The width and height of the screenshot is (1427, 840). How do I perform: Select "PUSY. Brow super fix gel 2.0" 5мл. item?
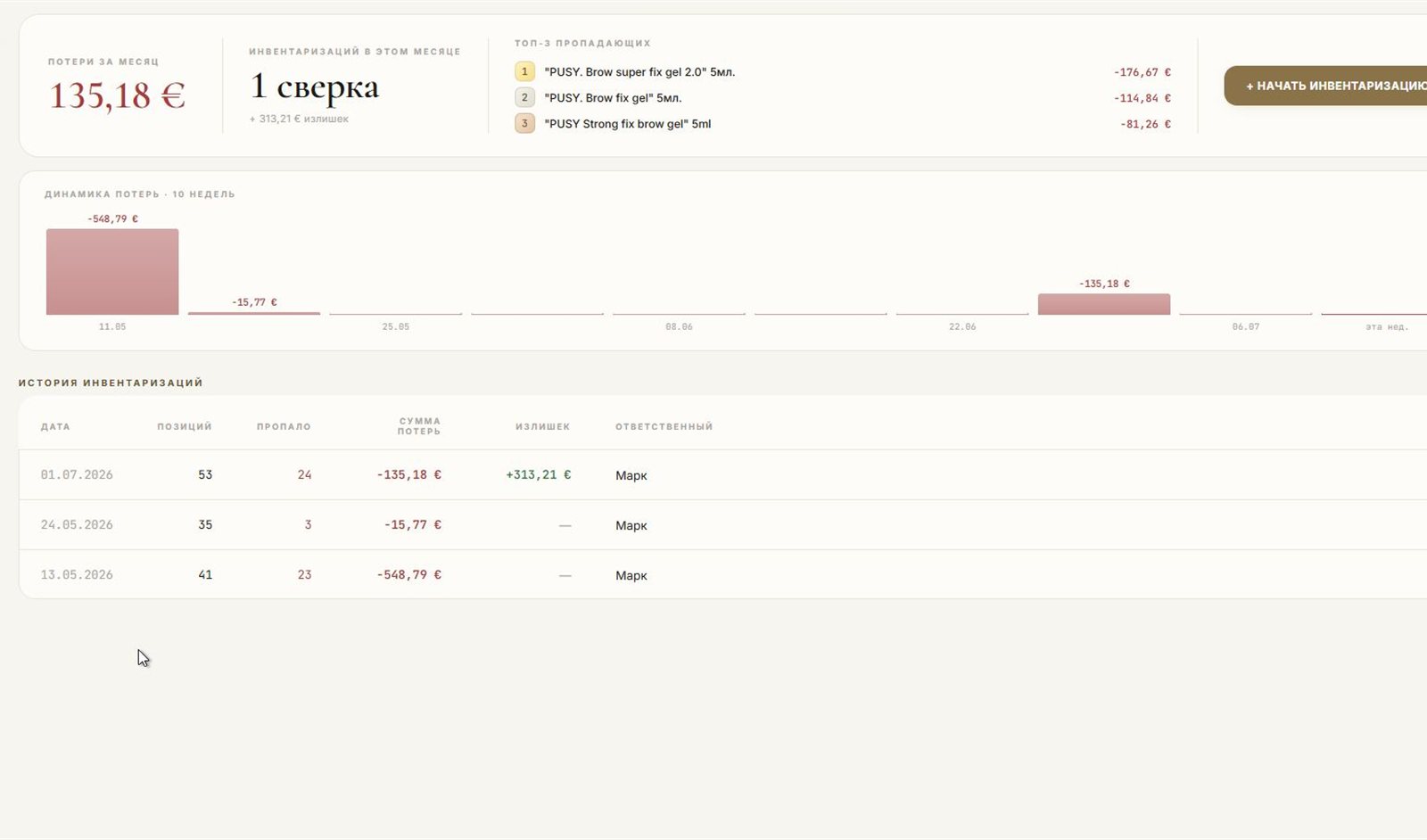(x=639, y=72)
